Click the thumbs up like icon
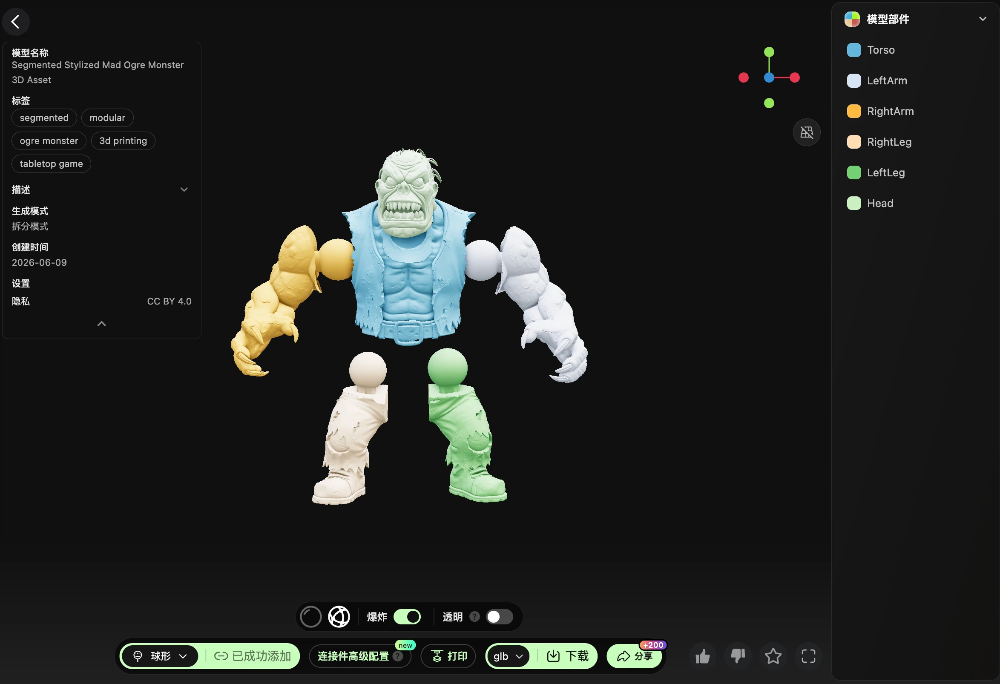 click(x=703, y=656)
